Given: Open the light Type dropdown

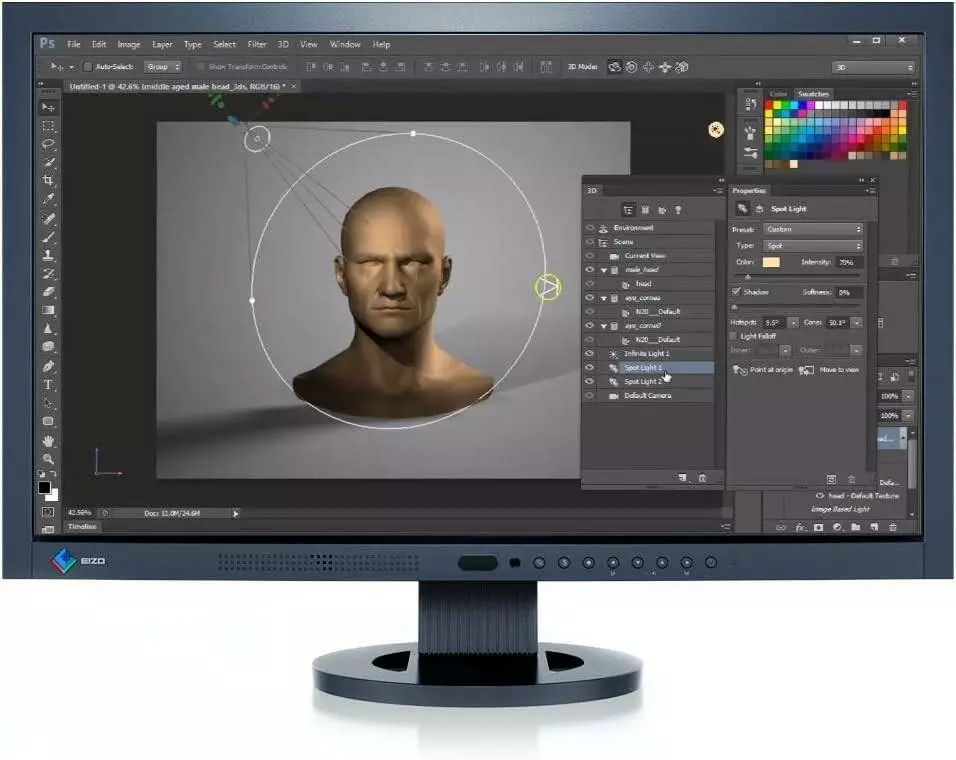Looking at the screenshot, I should (x=812, y=245).
